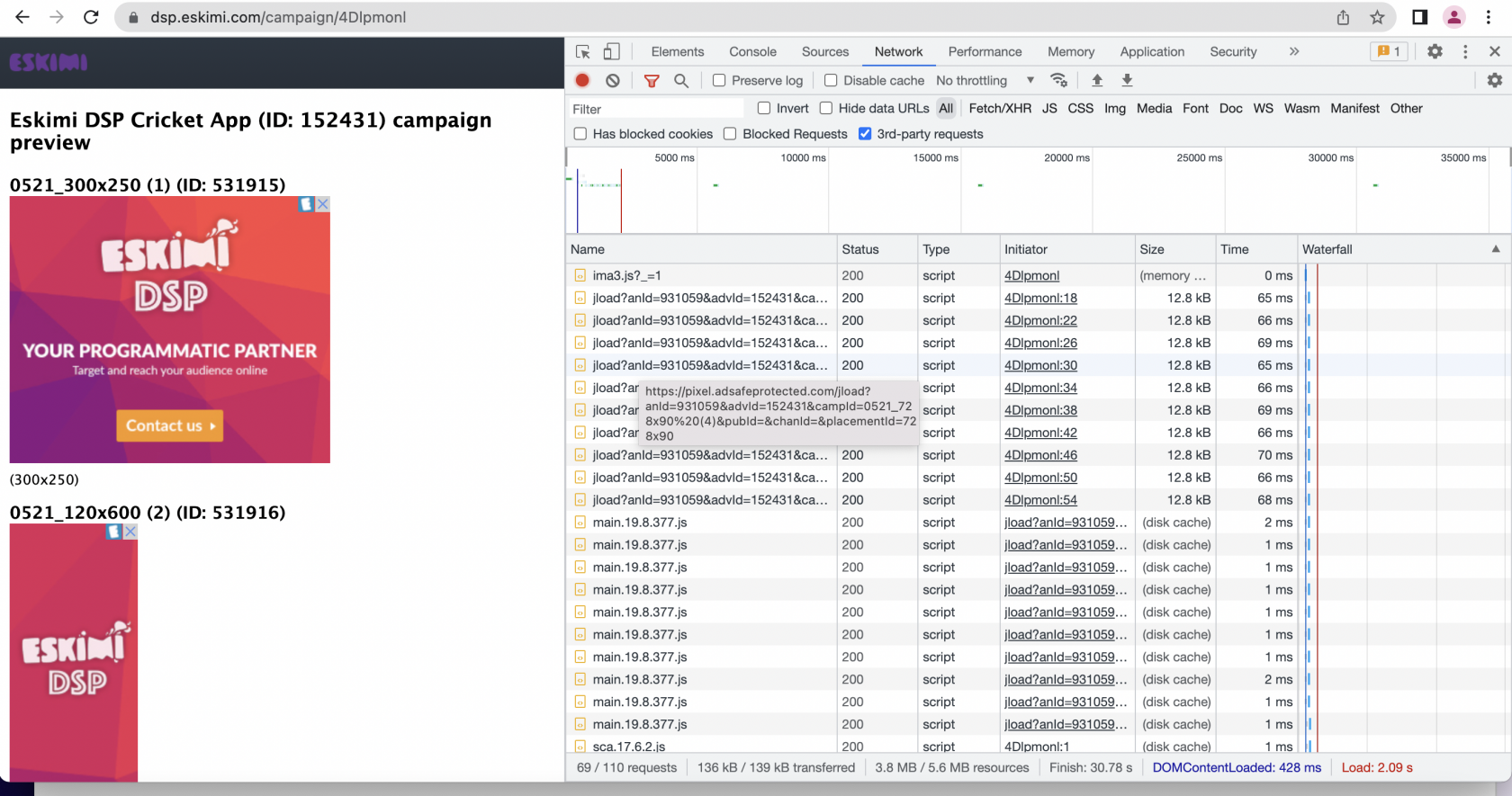The width and height of the screenshot is (1512, 796).
Task: Switch to the Memory tab
Action: tap(1071, 51)
